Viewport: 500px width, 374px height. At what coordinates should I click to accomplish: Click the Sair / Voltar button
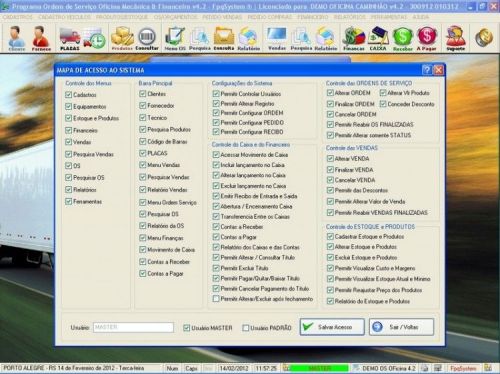pos(402,327)
